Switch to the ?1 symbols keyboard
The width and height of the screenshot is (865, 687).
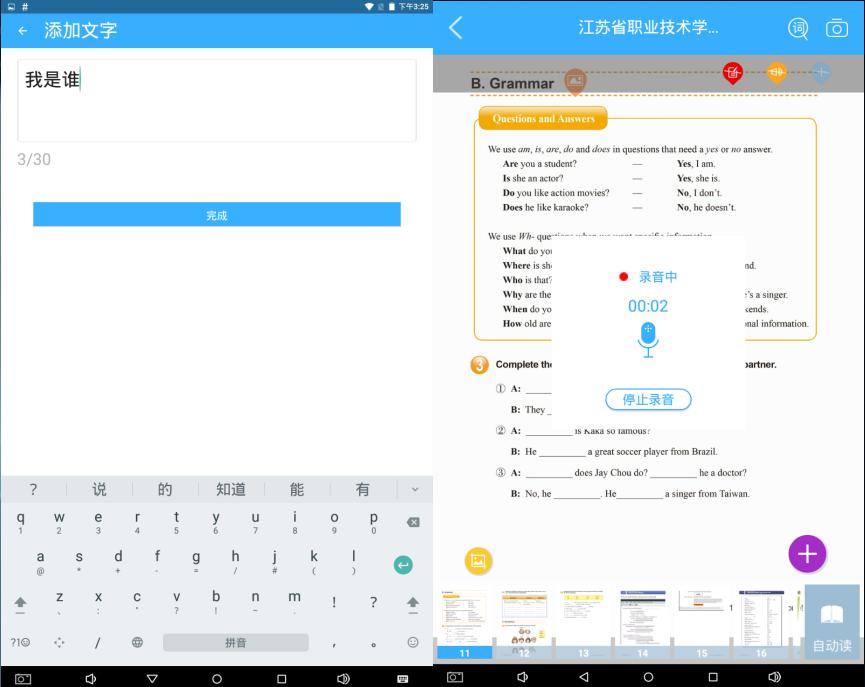pyautogui.click(x=20, y=642)
